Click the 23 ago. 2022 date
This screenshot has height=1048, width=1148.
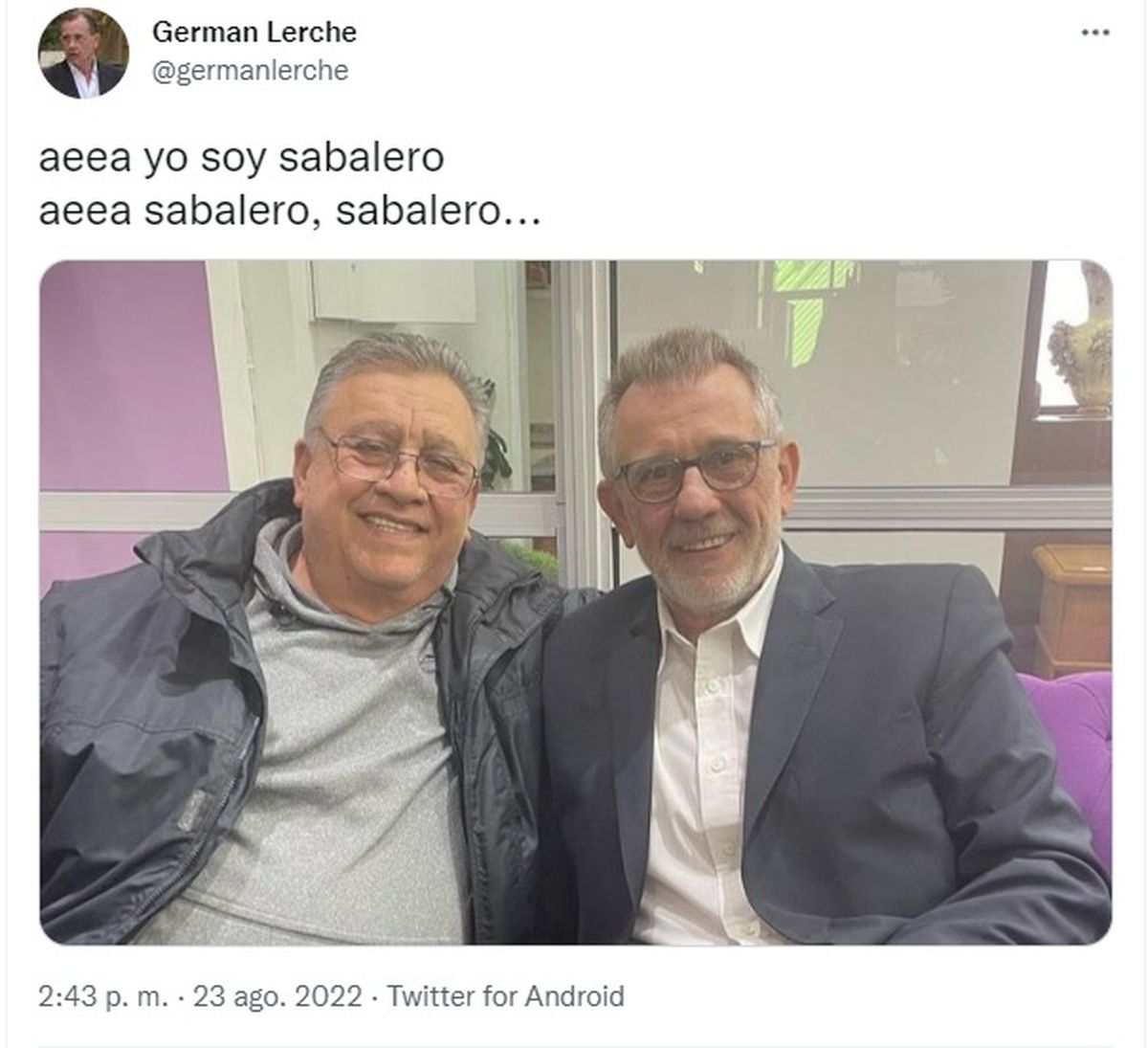tap(277, 996)
